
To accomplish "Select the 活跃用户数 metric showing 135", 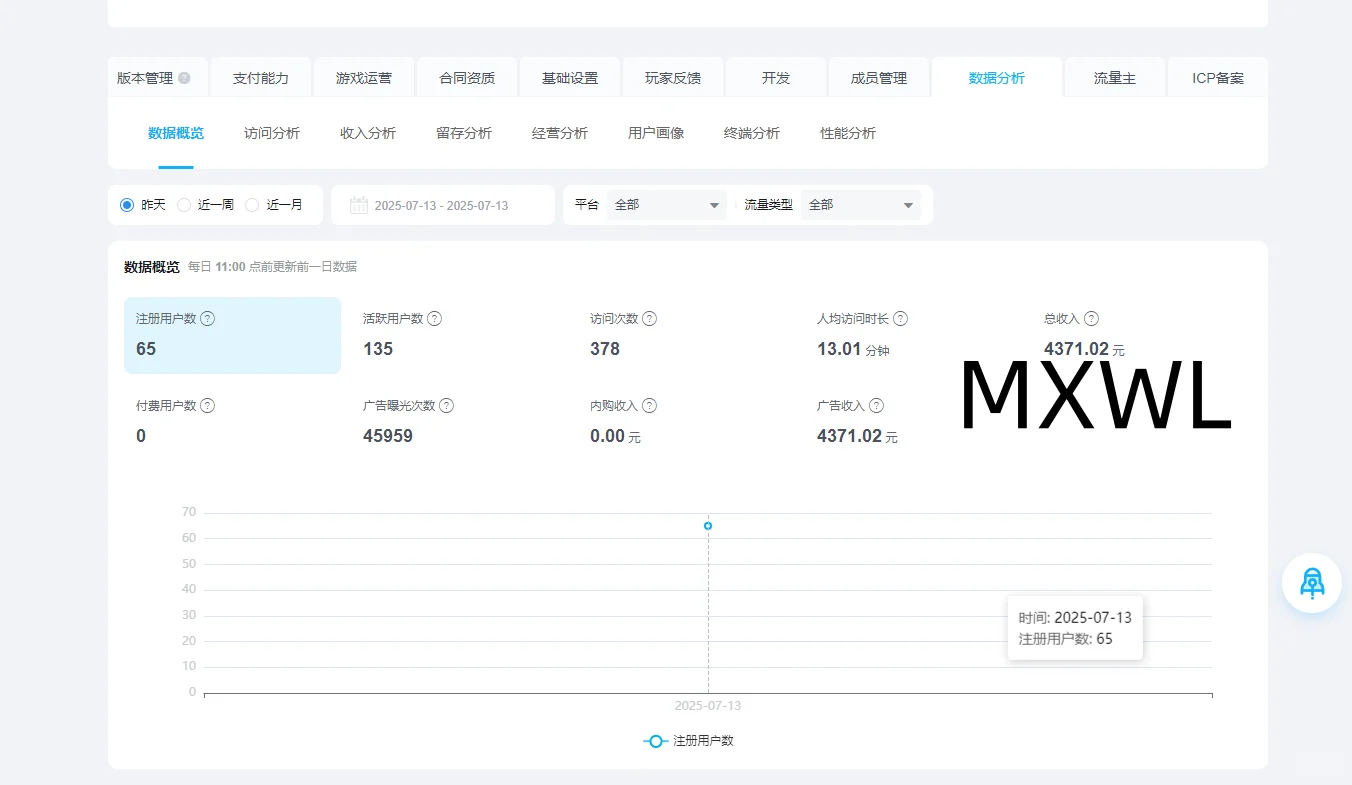I will pos(459,335).
